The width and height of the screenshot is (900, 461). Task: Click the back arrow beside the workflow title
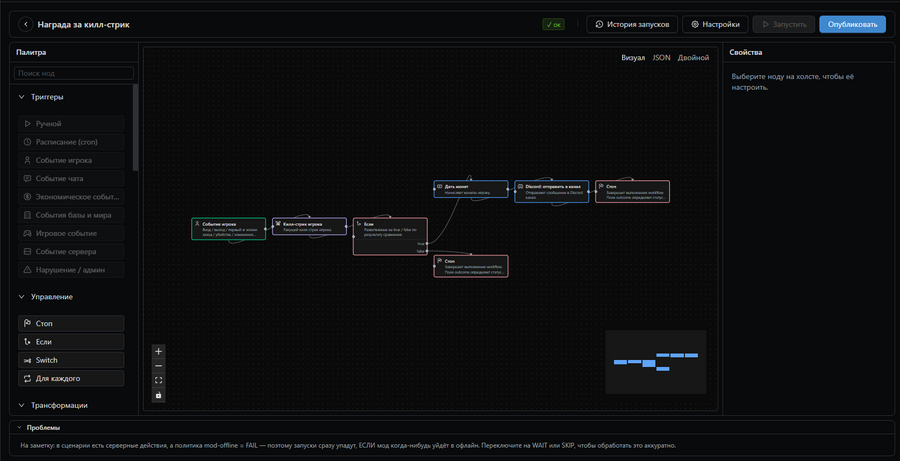point(26,25)
